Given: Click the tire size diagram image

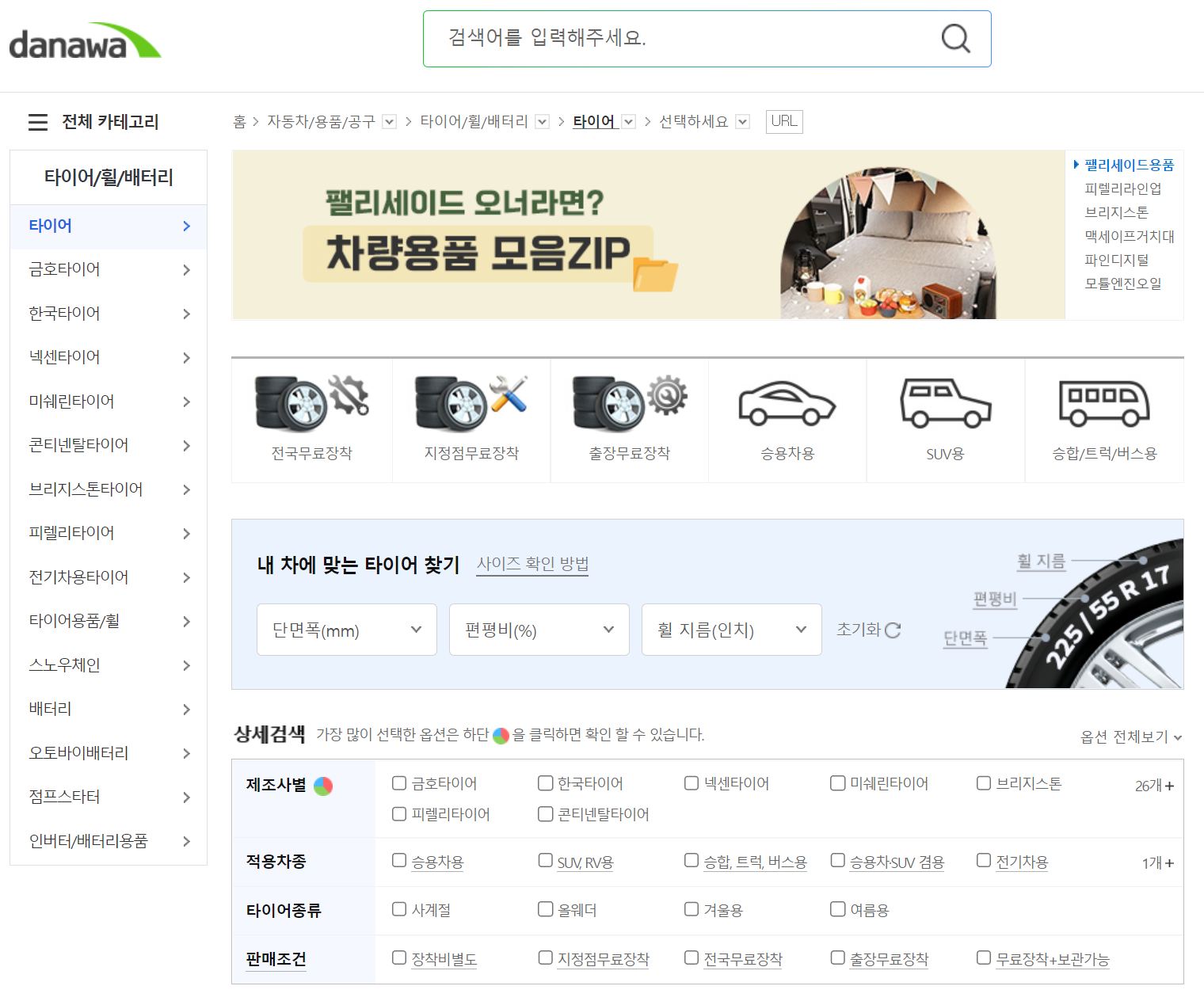Looking at the screenshot, I should (x=1094, y=613).
